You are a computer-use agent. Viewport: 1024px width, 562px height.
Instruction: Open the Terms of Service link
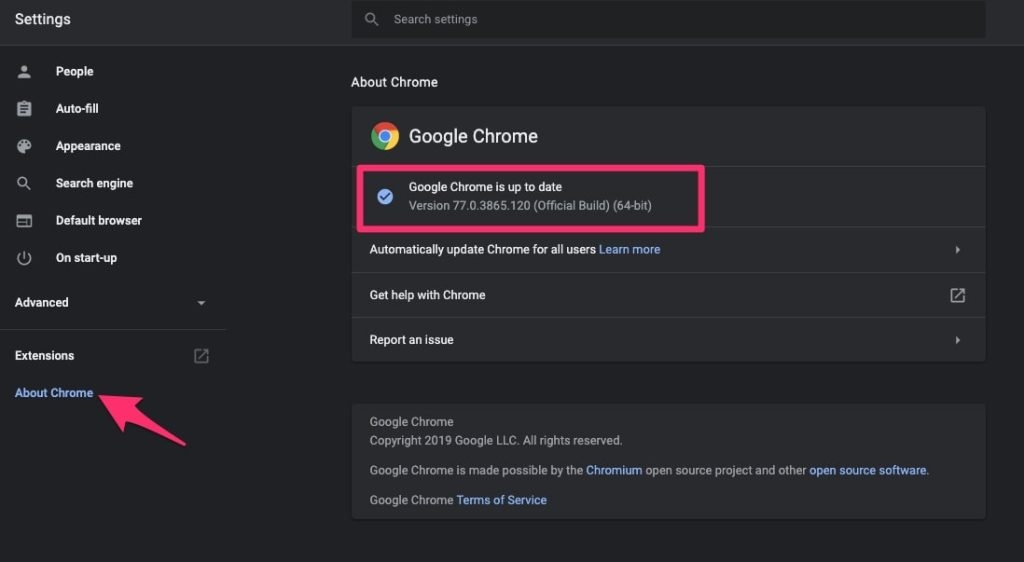coord(502,501)
